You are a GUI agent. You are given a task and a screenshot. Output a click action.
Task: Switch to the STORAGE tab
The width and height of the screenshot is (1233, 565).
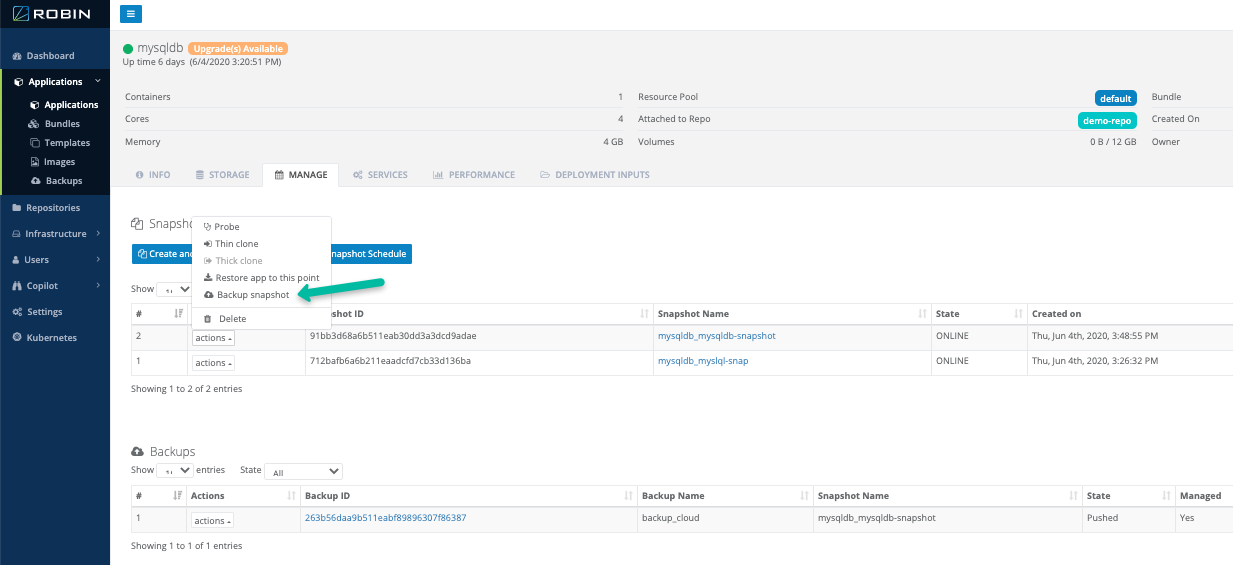223,175
